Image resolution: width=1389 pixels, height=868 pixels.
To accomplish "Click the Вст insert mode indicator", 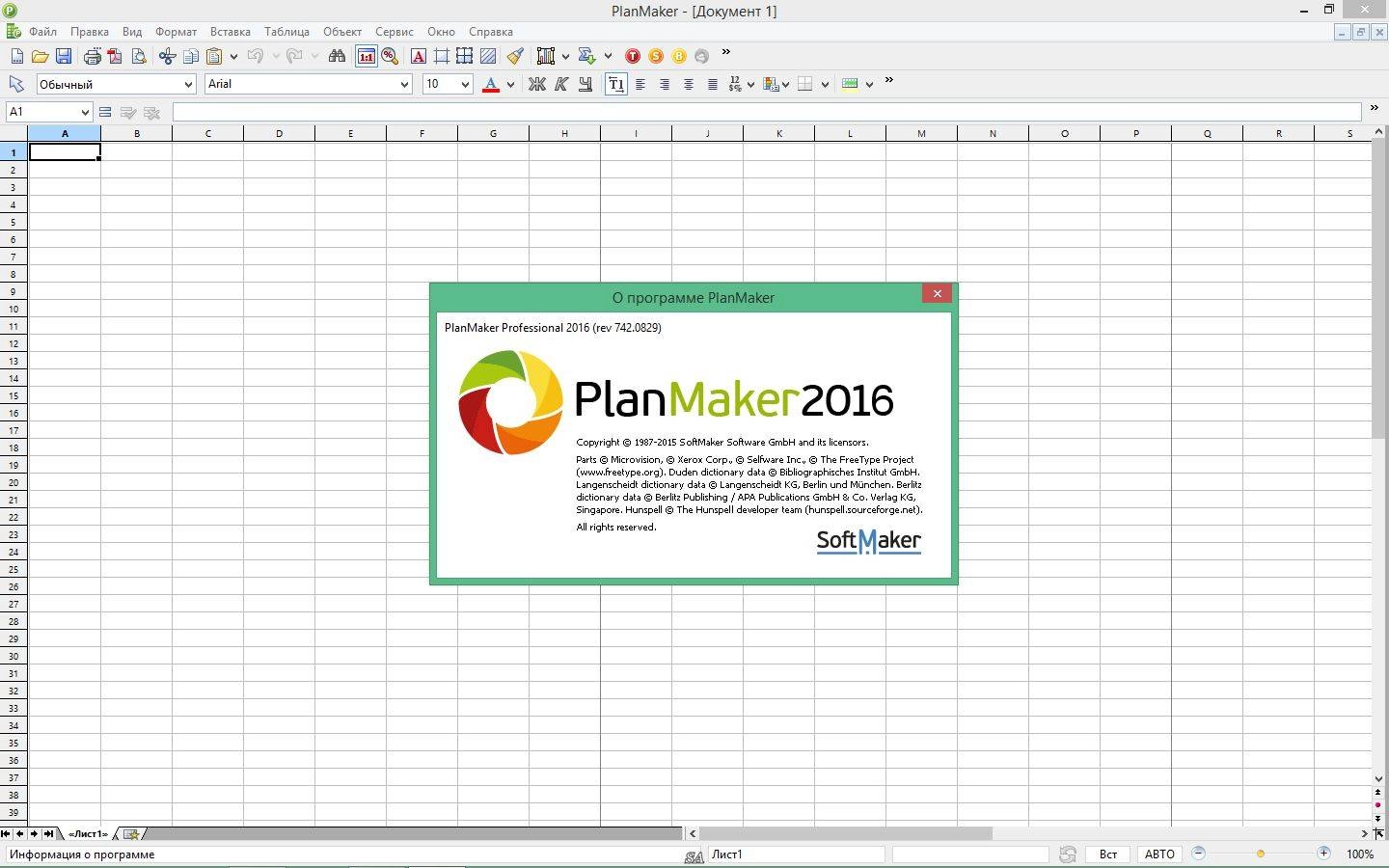I will pyautogui.click(x=1108, y=854).
